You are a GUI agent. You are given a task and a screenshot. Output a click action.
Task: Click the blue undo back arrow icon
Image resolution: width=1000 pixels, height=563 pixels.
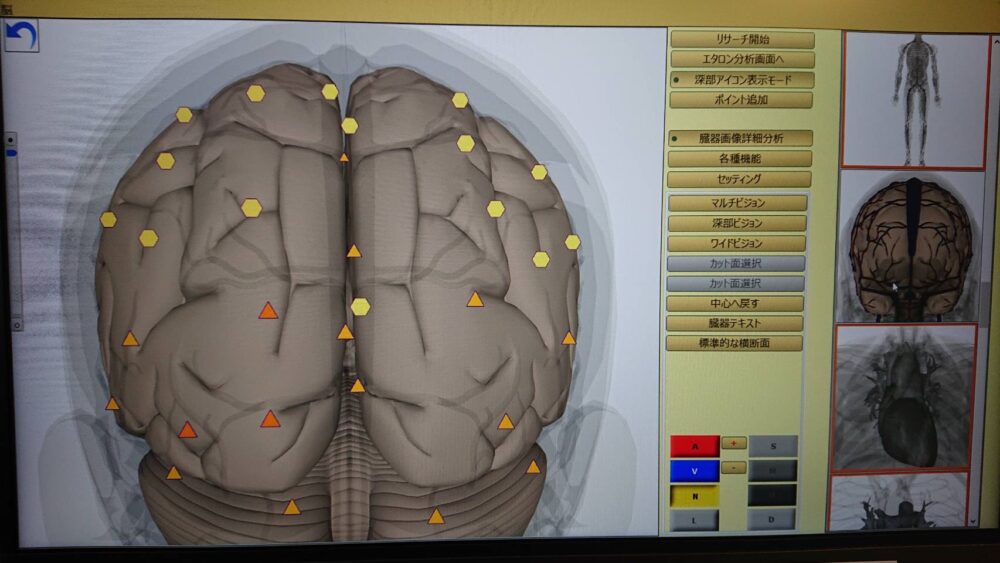(21, 35)
